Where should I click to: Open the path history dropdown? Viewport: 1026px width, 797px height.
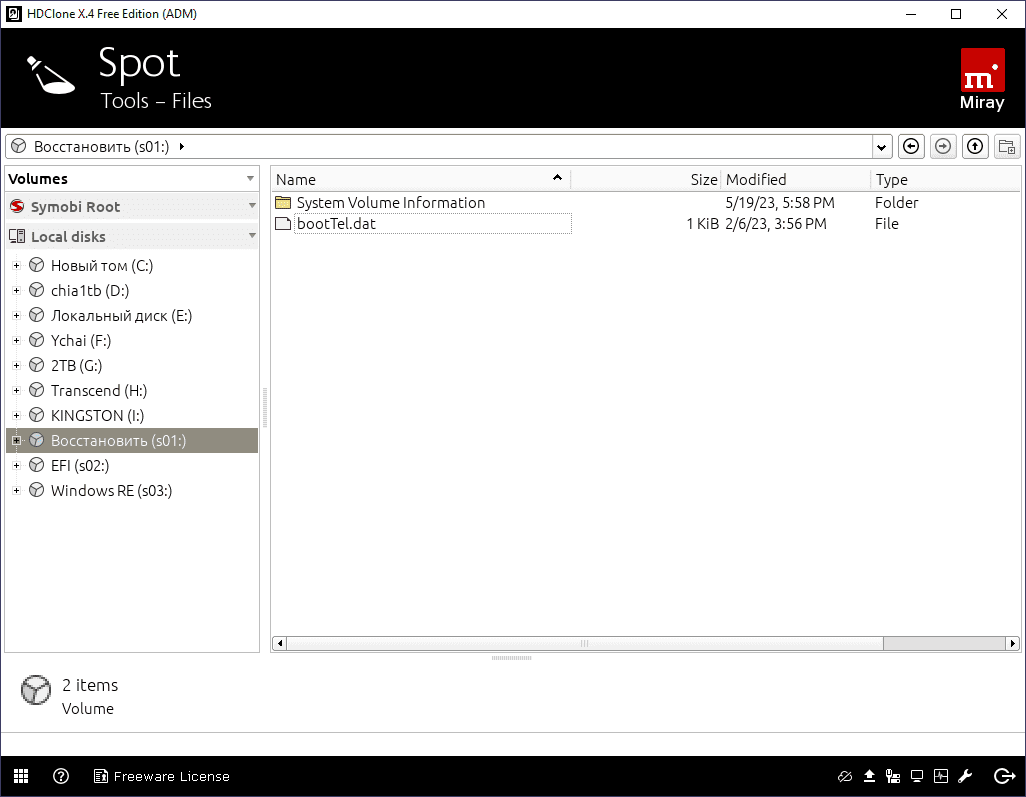(x=881, y=147)
